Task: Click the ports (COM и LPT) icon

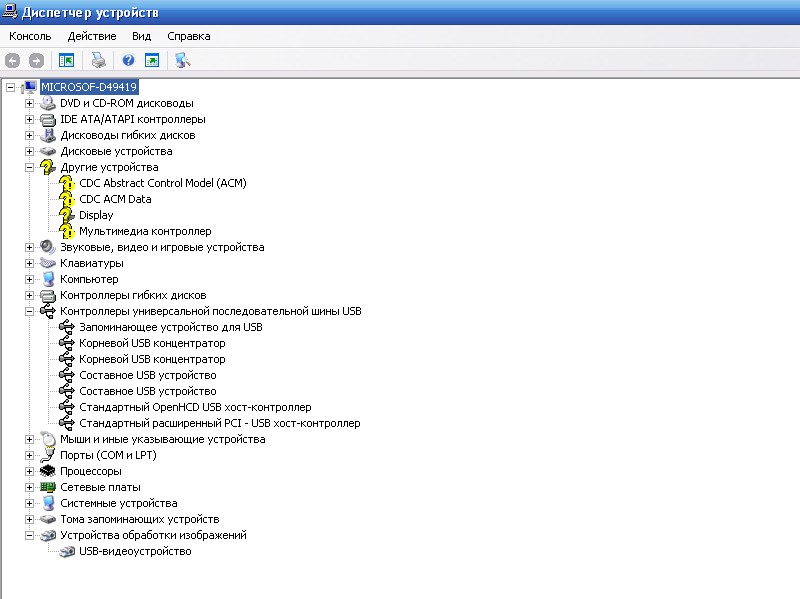Action: tap(48, 455)
